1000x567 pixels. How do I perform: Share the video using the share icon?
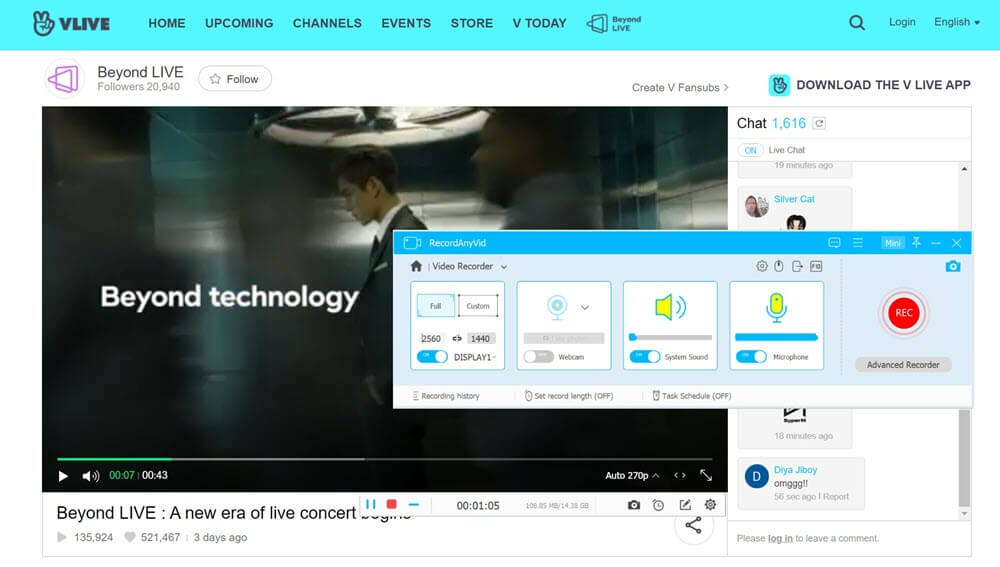[693, 526]
